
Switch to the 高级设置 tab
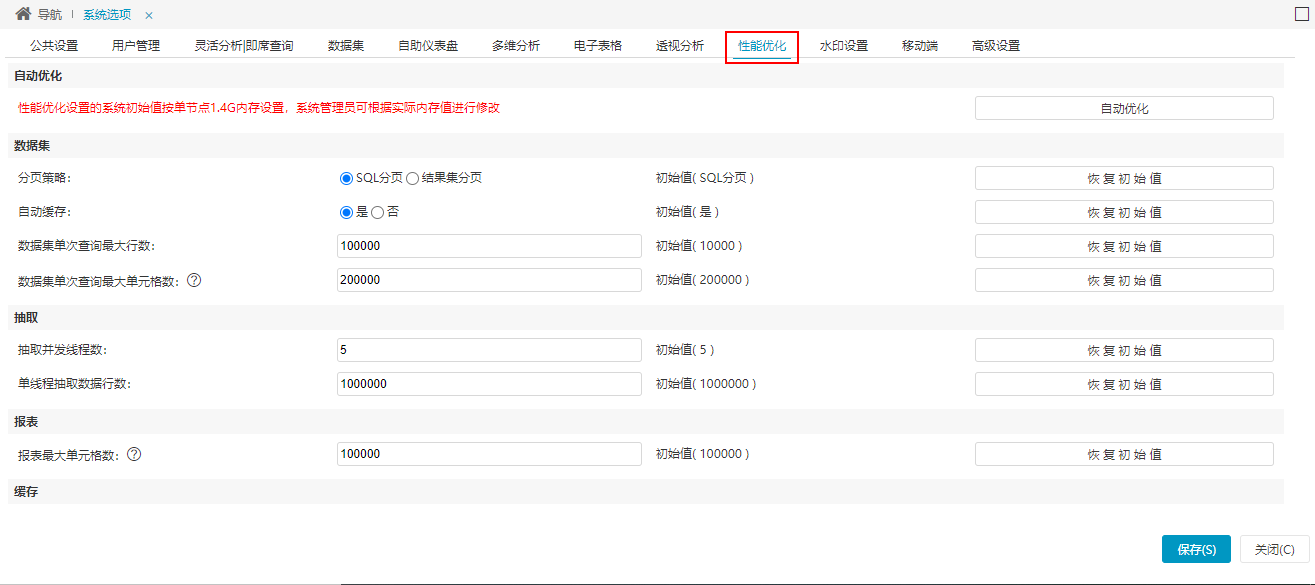point(996,46)
